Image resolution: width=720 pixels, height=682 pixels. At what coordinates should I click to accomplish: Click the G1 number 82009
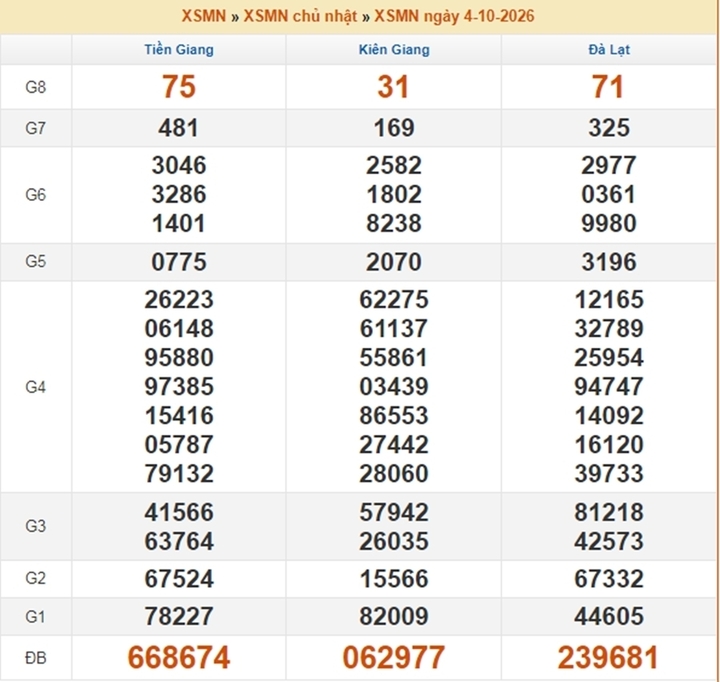point(394,616)
